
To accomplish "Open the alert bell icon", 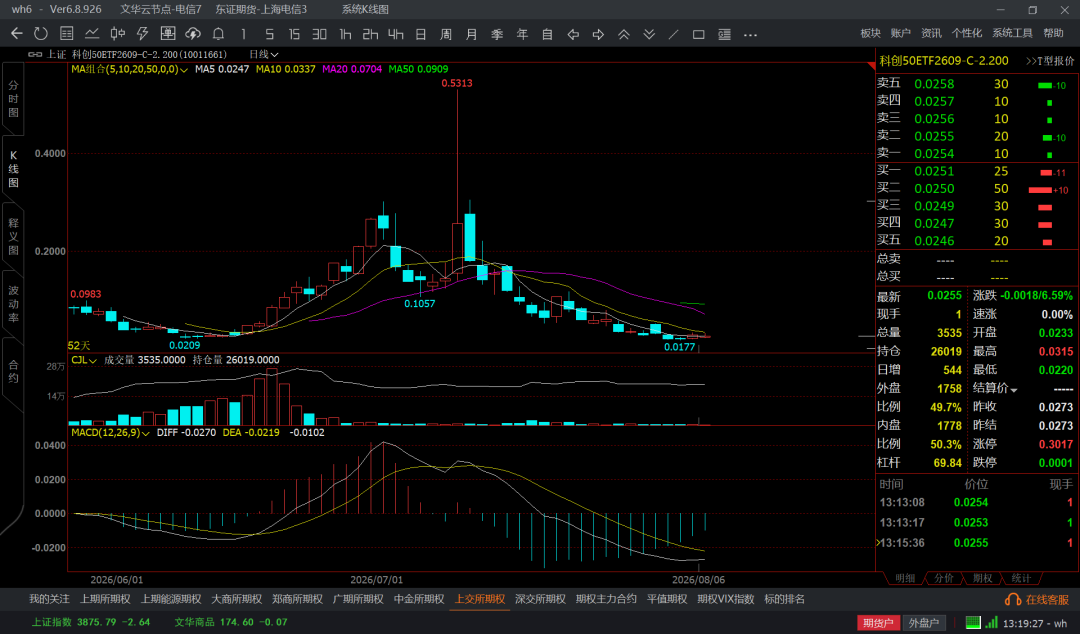I will point(218,34).
